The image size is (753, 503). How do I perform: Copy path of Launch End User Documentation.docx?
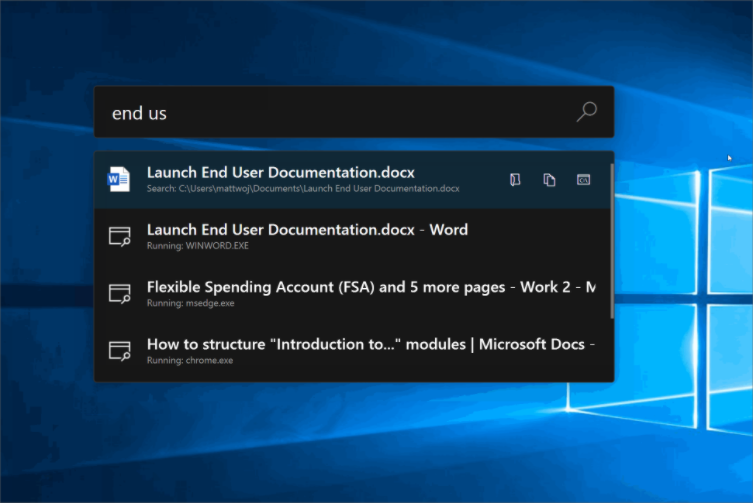click(x=549, y=180)
